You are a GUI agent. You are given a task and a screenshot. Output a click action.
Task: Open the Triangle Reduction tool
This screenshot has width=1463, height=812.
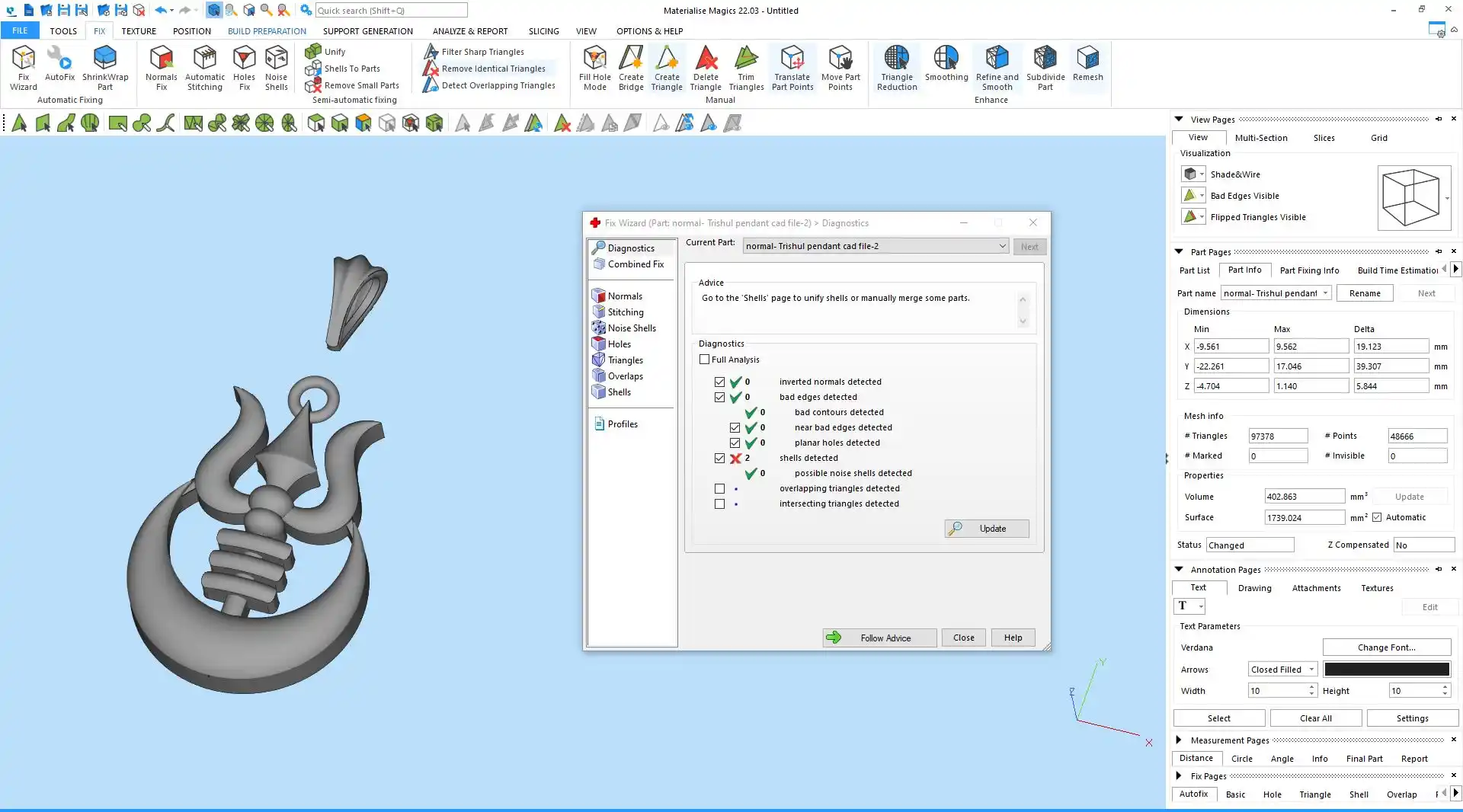(x=896, y=67)
